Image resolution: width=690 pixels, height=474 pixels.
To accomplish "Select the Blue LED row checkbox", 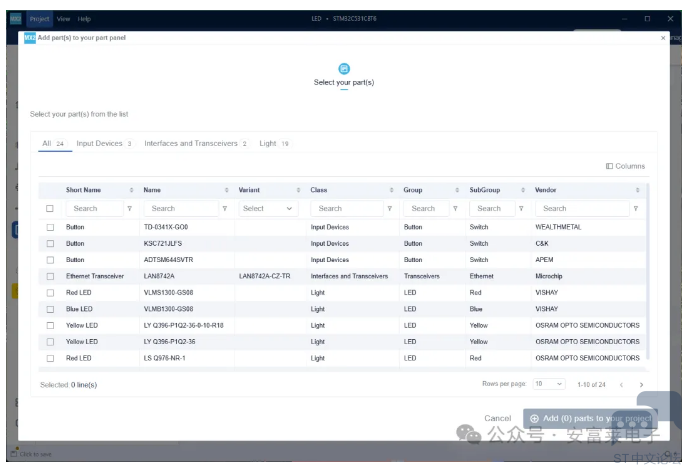I will pos(50,309).
